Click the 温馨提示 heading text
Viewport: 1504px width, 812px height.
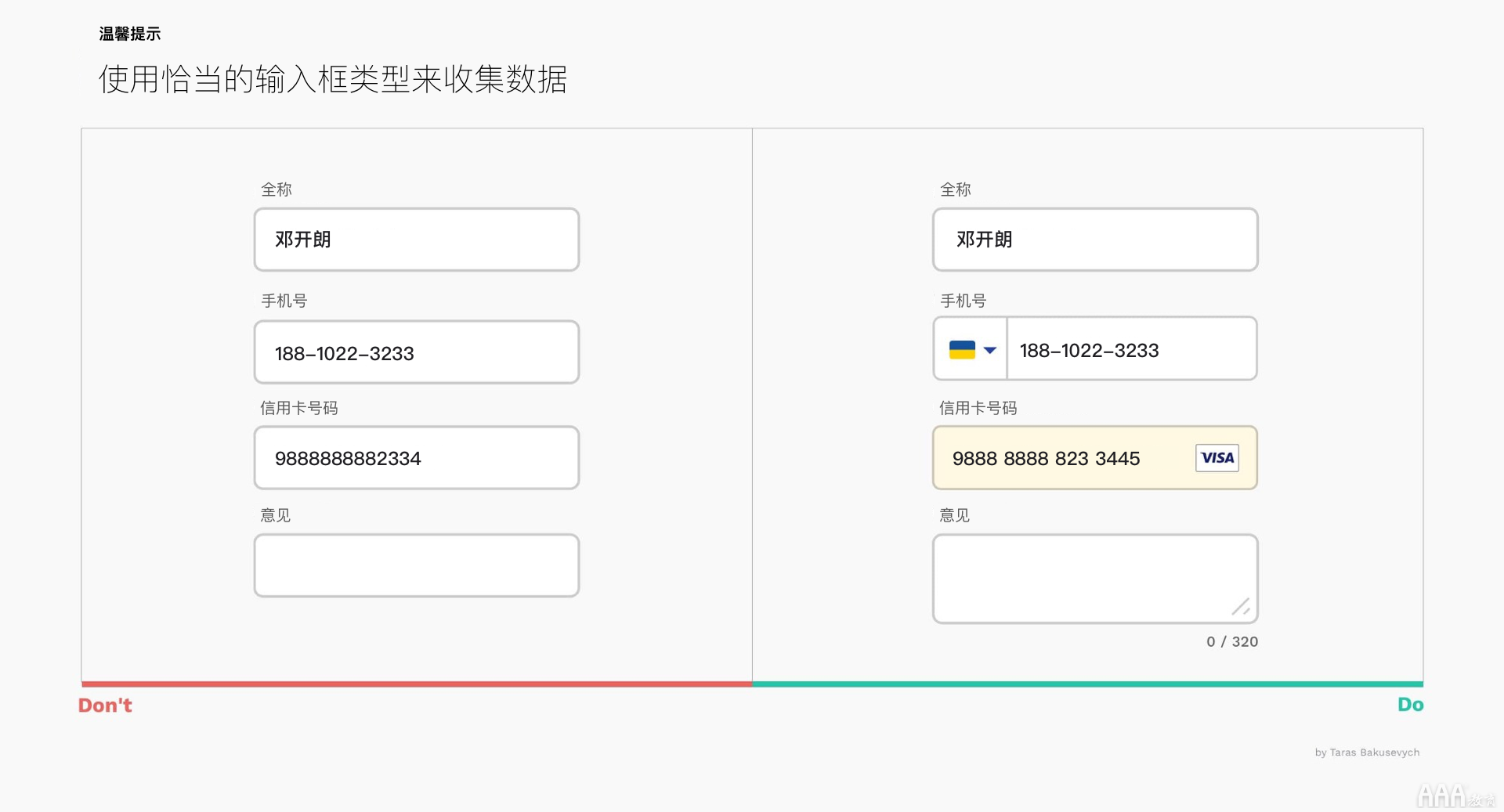click(x=130, y=34)
